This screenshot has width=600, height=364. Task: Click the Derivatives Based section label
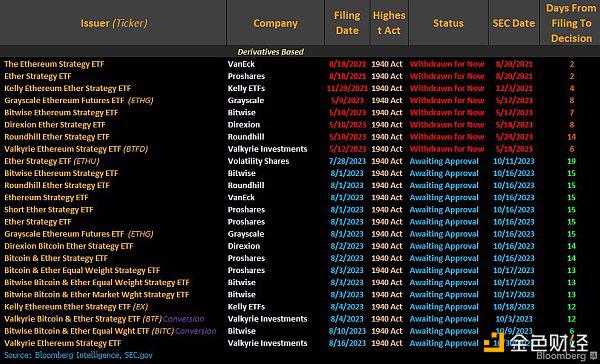click(x=271, y=52)
